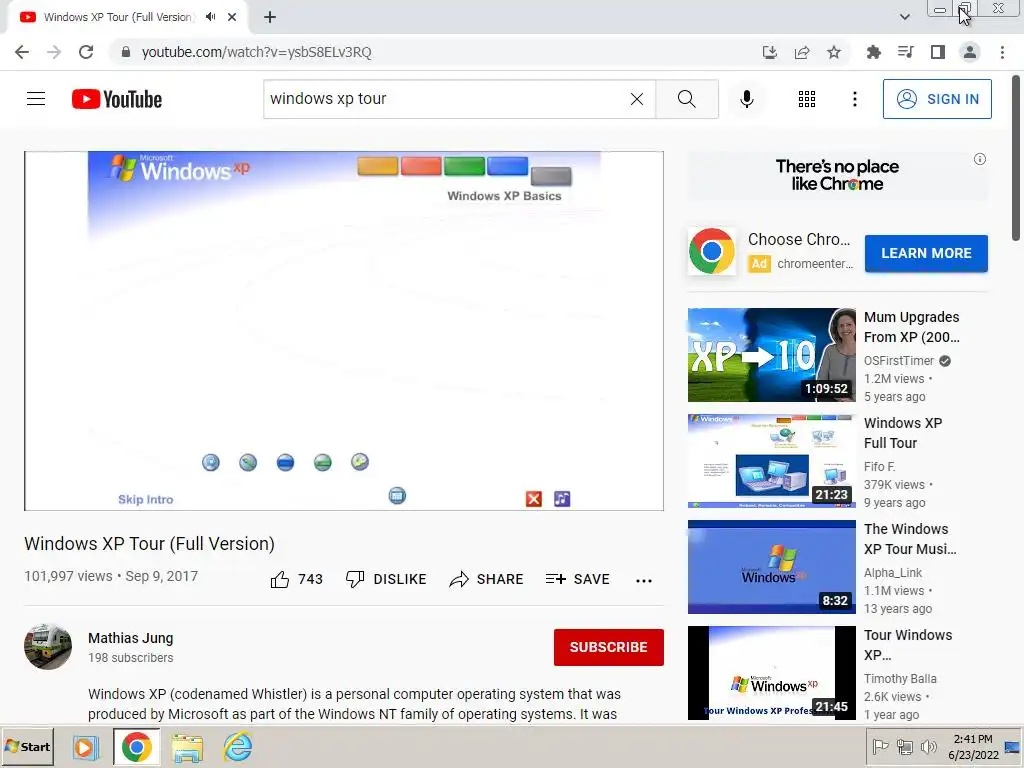Share the Windows XP Tour video

[x=487, y=579]
